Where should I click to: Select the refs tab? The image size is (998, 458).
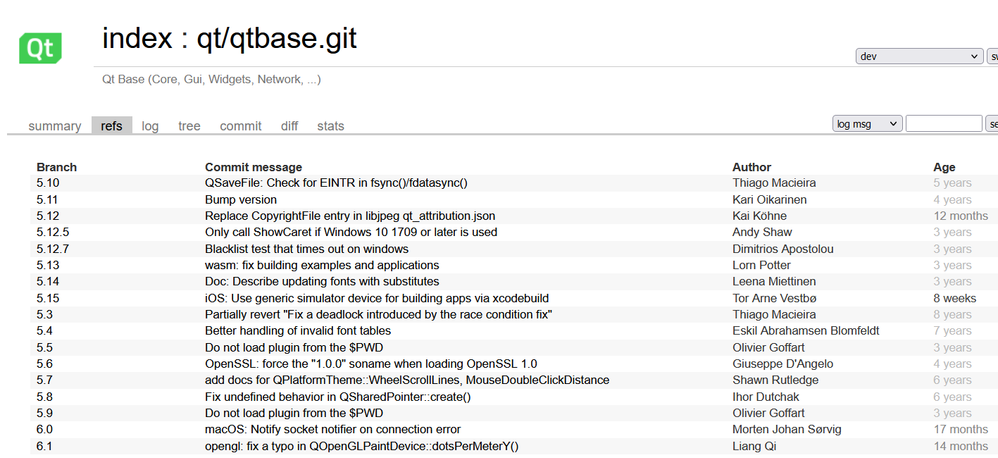coord(111,126)
